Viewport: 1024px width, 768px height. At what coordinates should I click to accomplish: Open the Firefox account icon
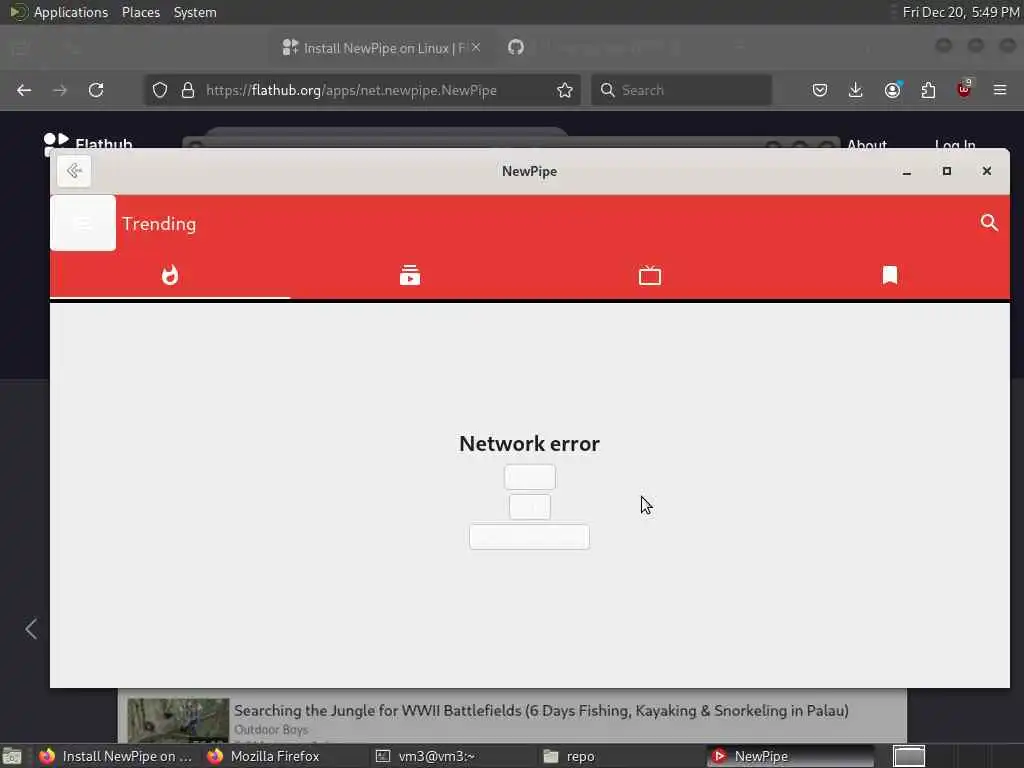click(x=892, y=90)
